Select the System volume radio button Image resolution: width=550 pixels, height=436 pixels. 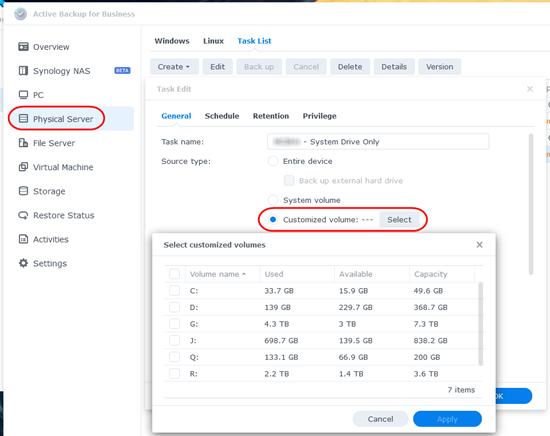(x=273, y=200)
